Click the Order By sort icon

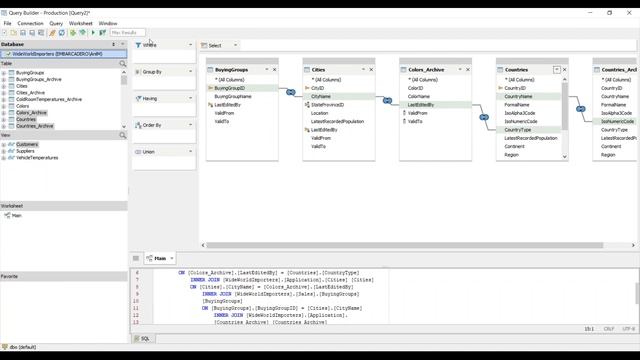pyautogui.click(x=138, y=125)
